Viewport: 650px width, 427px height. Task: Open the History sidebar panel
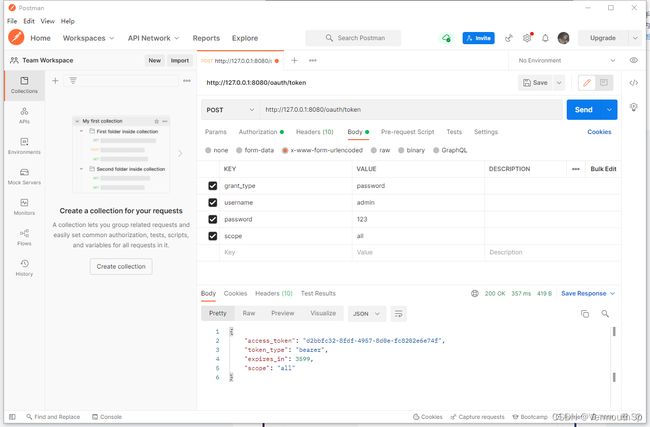coord(24,268)
